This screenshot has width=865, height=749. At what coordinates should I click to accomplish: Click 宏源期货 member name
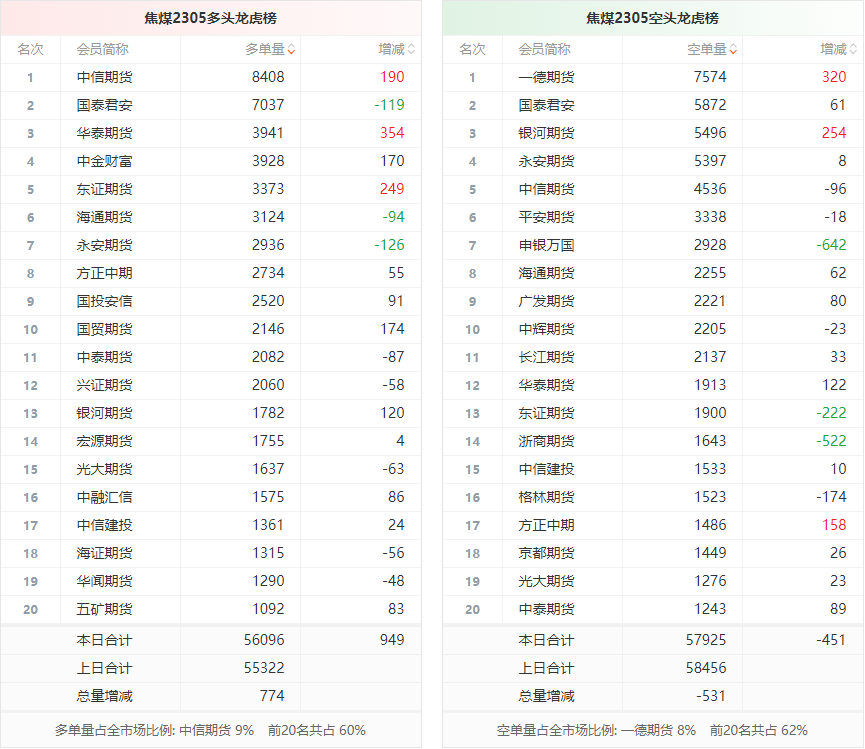104,441
